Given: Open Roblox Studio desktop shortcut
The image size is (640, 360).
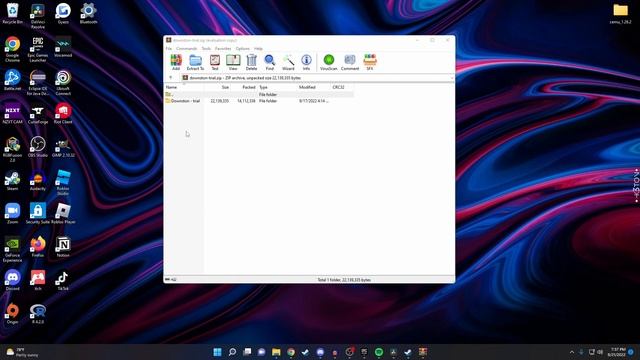Looking at the screenshot, I should (x=63, y=183).
